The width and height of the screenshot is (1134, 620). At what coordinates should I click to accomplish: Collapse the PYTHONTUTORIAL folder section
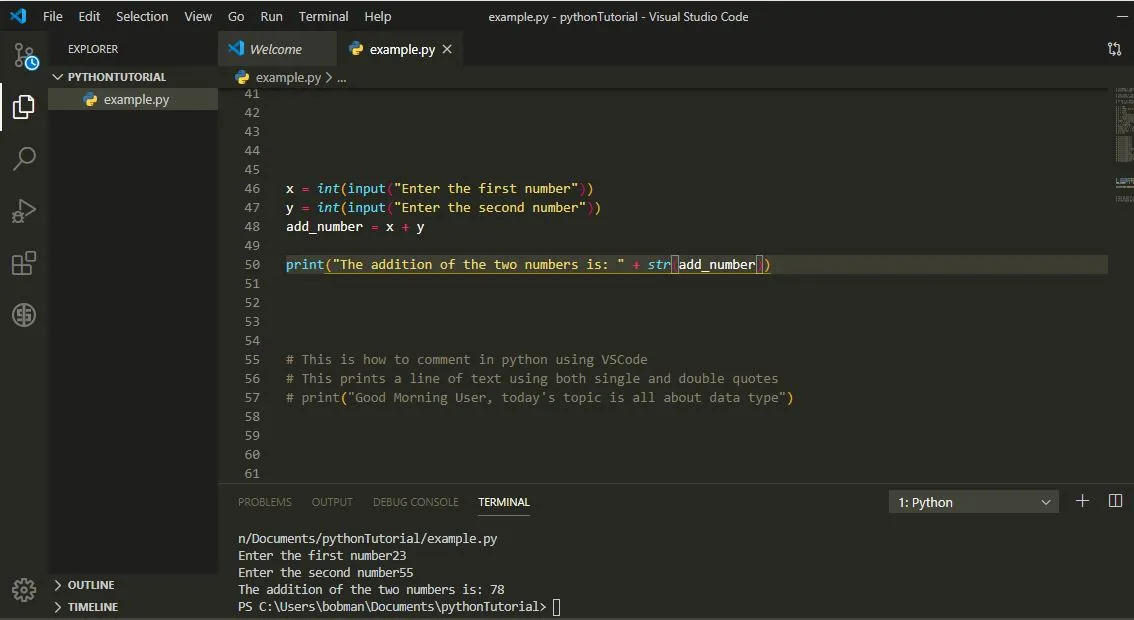pyautogui.click(x=58, y=77)
